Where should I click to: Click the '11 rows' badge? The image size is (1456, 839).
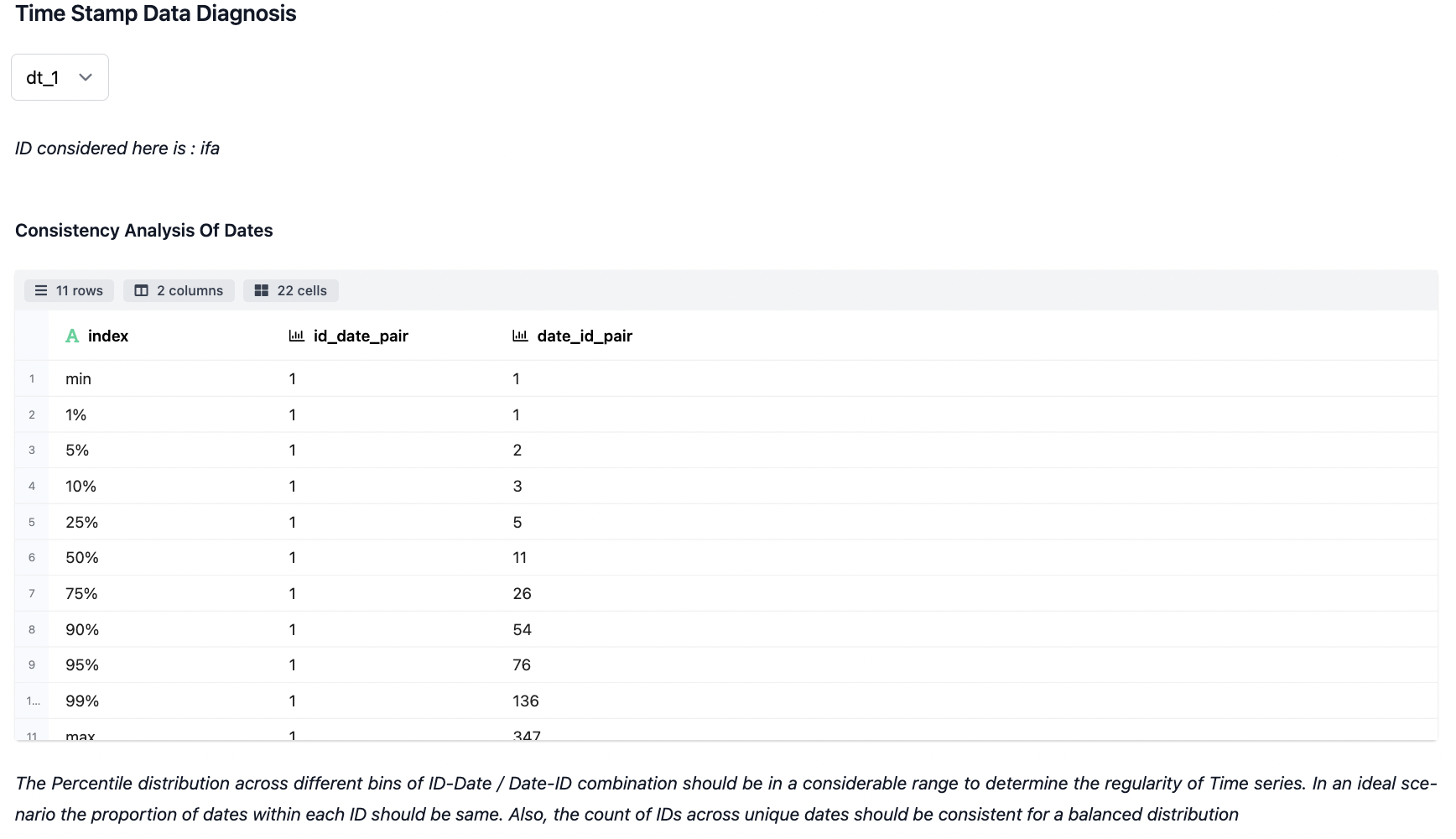(69, 290)
